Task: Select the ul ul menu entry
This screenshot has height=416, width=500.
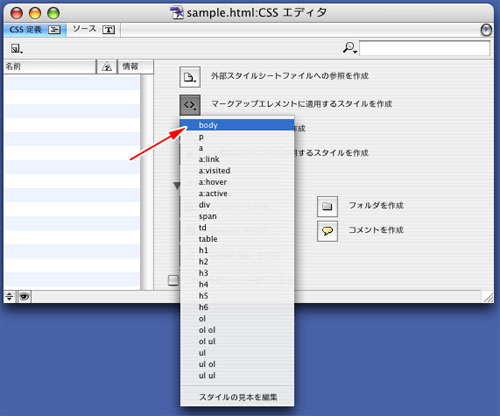Action: click(237, 375)
